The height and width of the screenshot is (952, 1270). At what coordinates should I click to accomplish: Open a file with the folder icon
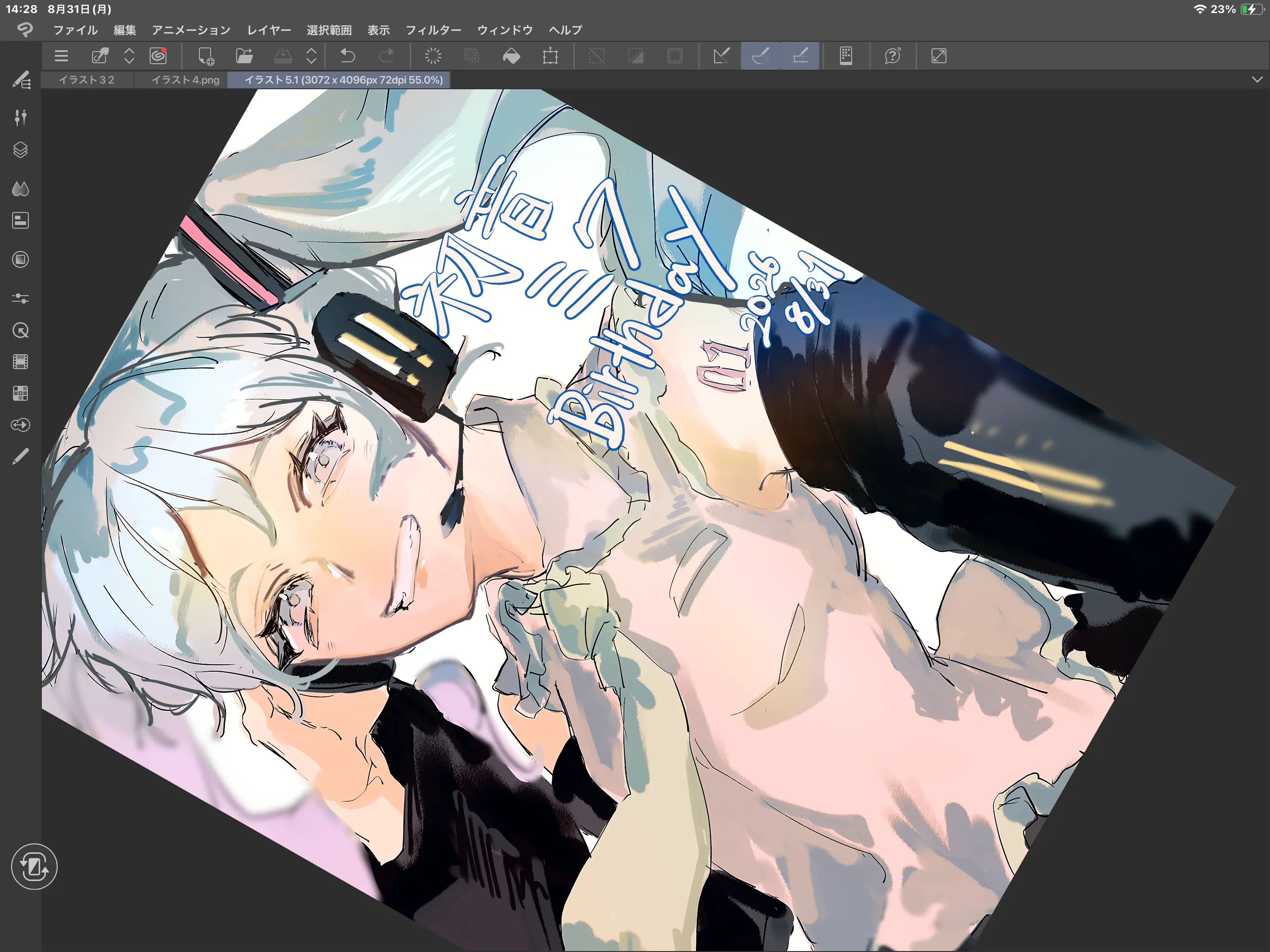(x=244, y=56)
